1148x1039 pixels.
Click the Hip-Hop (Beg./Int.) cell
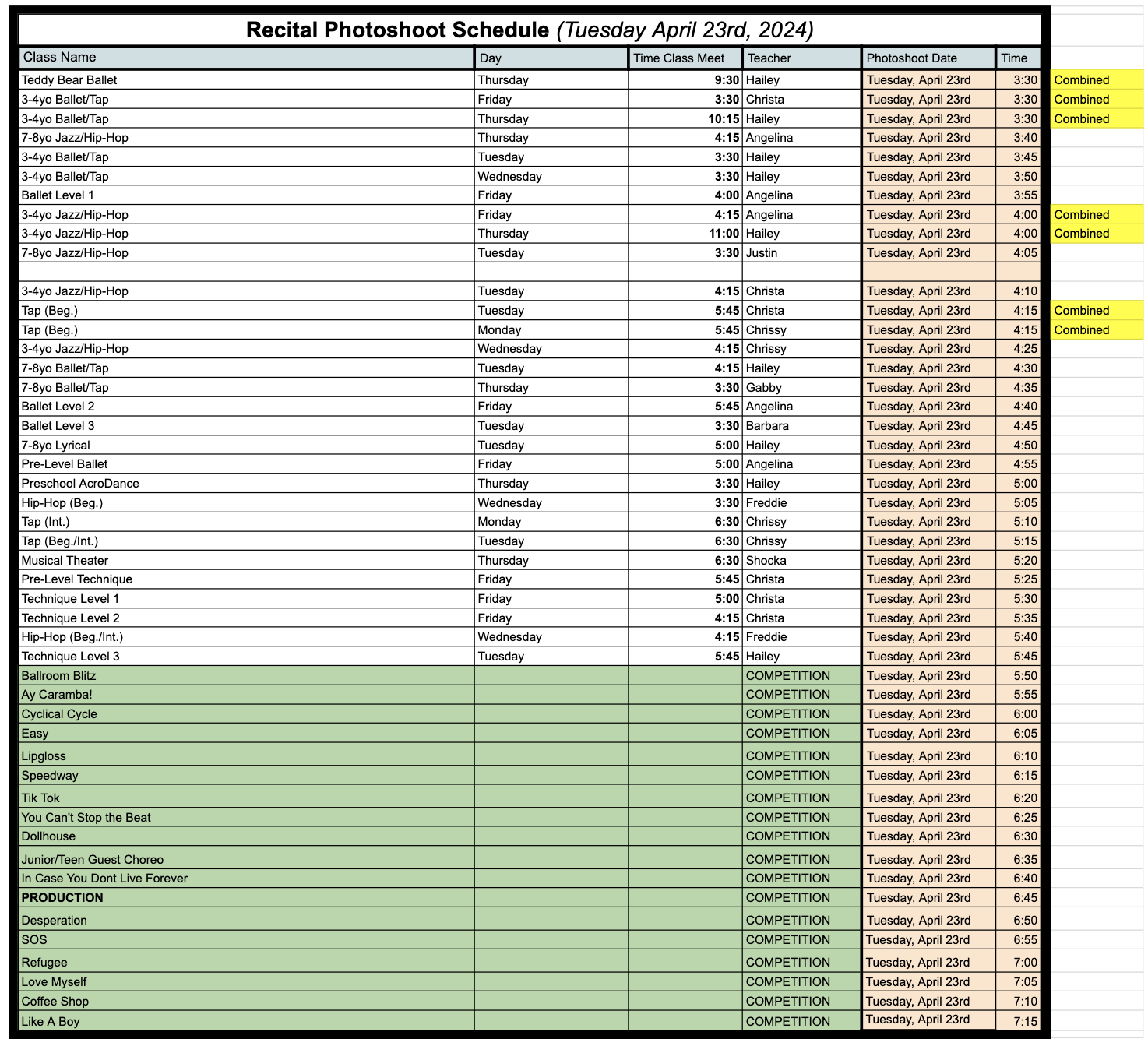click(247, 637)
